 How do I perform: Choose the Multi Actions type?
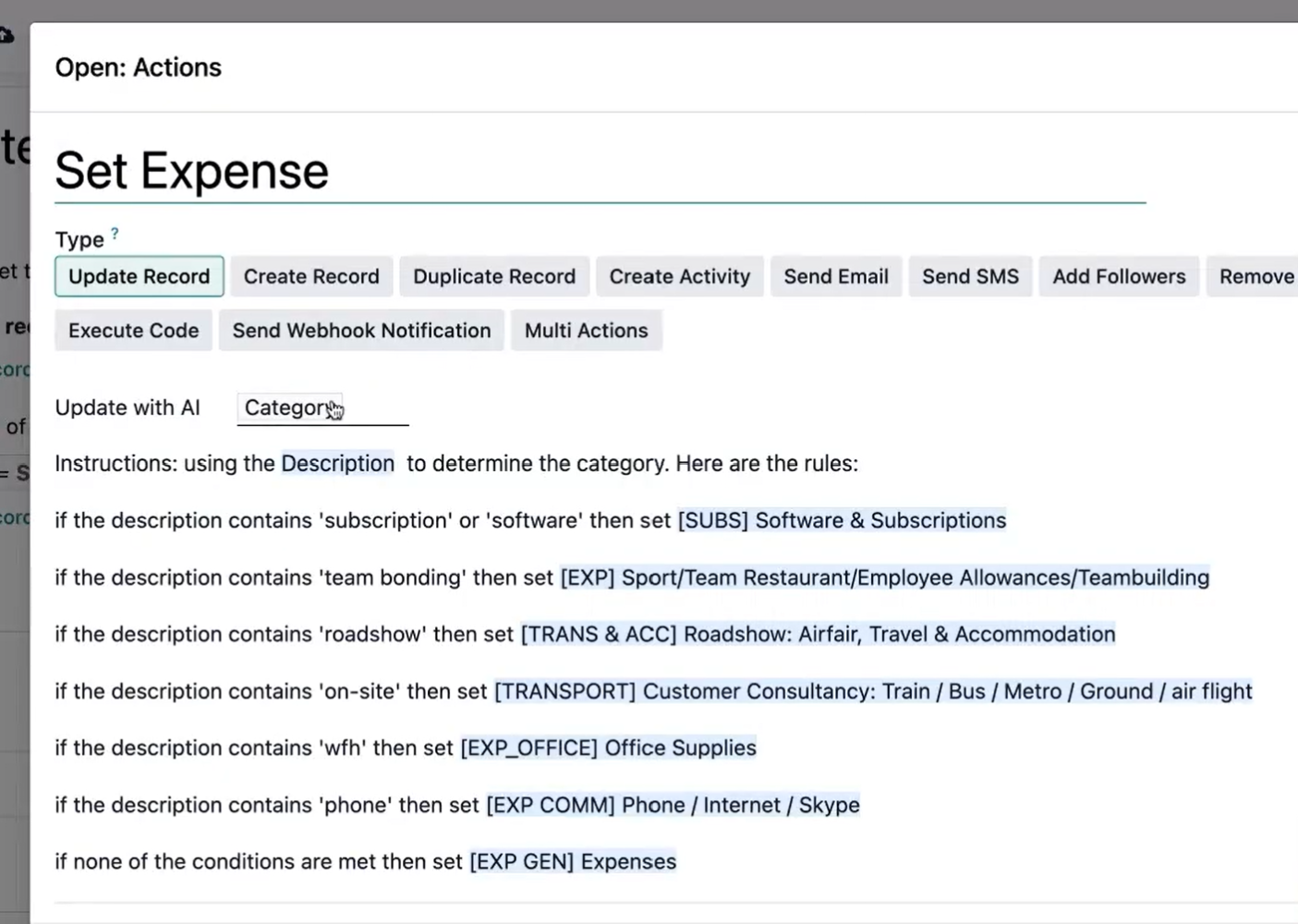pyautogui.click(x=586, y=331)
